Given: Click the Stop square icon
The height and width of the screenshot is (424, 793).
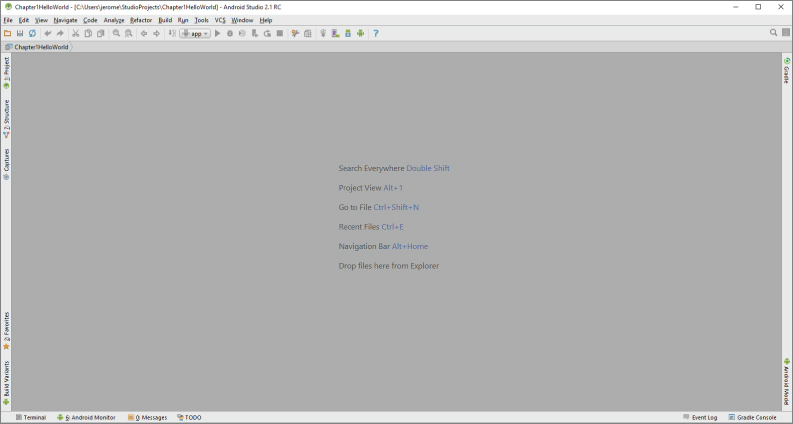Looking at the screenshot, I should pyautogui.click(x=280, y=33).
